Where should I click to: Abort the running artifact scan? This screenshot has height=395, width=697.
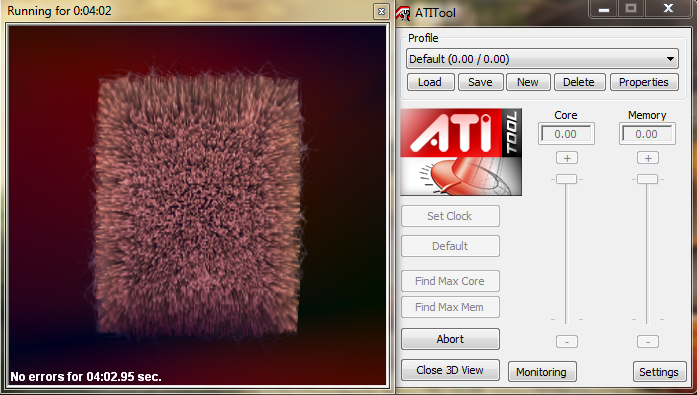[450, 339]
